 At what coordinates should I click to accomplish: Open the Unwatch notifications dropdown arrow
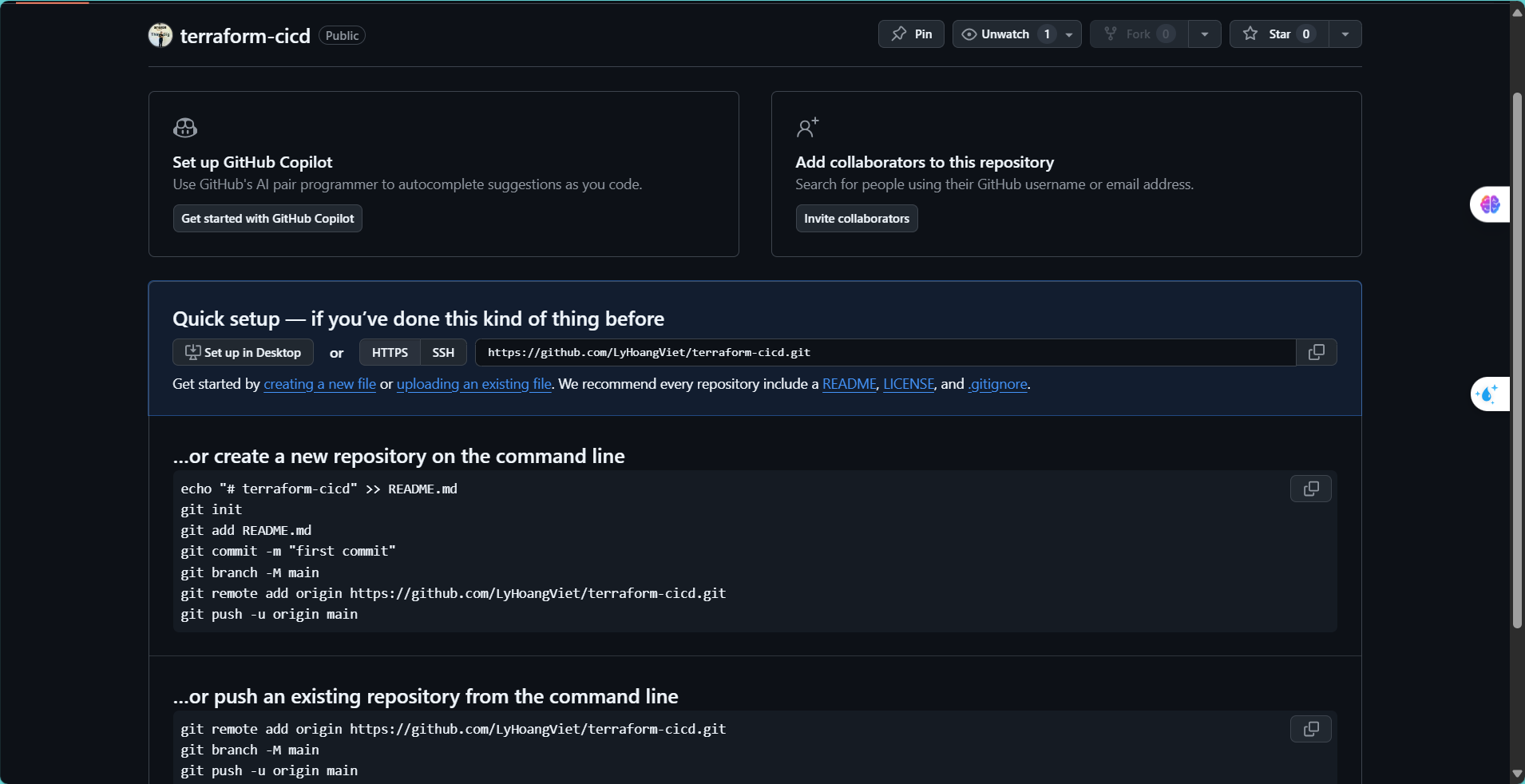[x=1069, y=34]
